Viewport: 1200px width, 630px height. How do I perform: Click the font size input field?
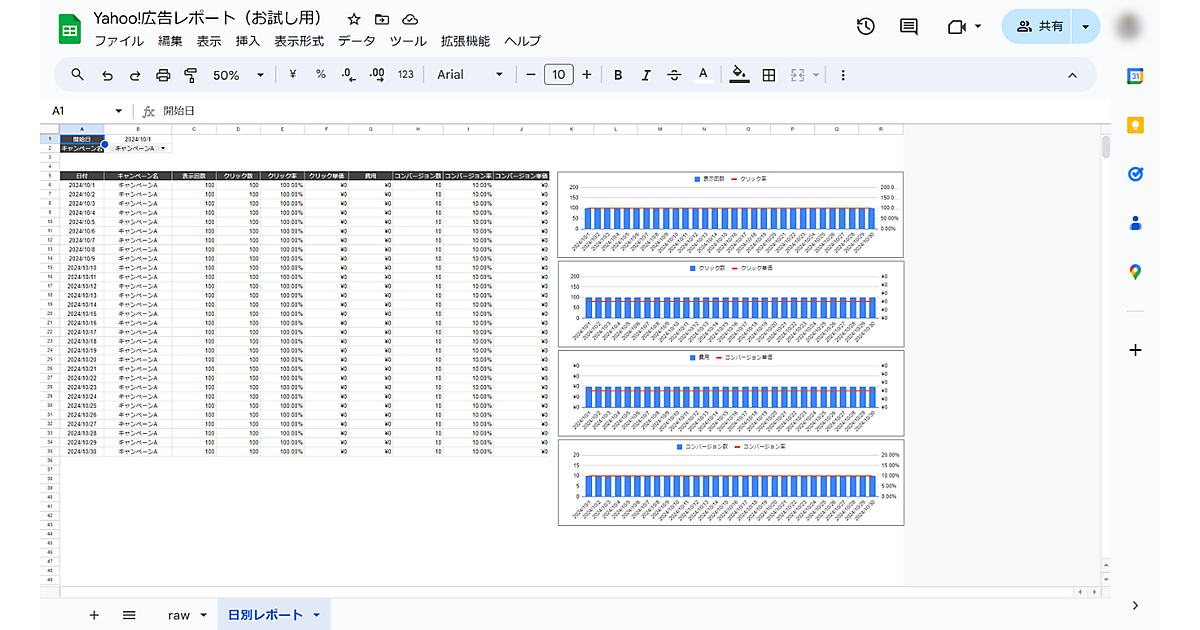[x=558, y=75]
